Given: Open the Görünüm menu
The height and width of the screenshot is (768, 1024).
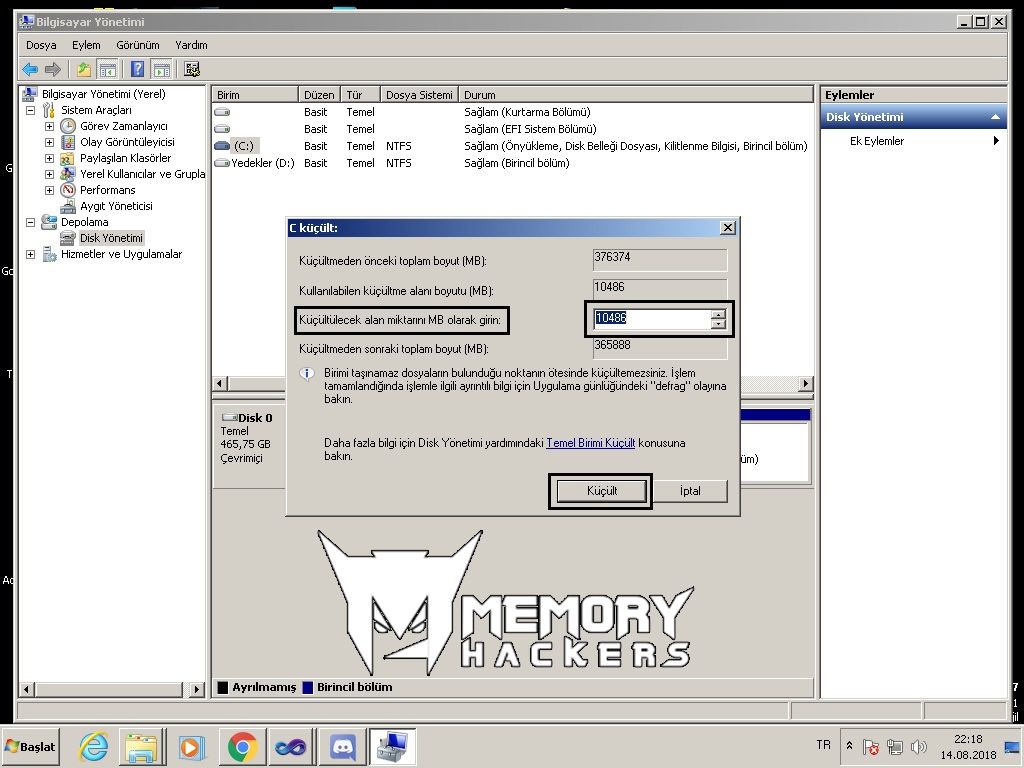Looking at the screenshot, I should [138, 45].
